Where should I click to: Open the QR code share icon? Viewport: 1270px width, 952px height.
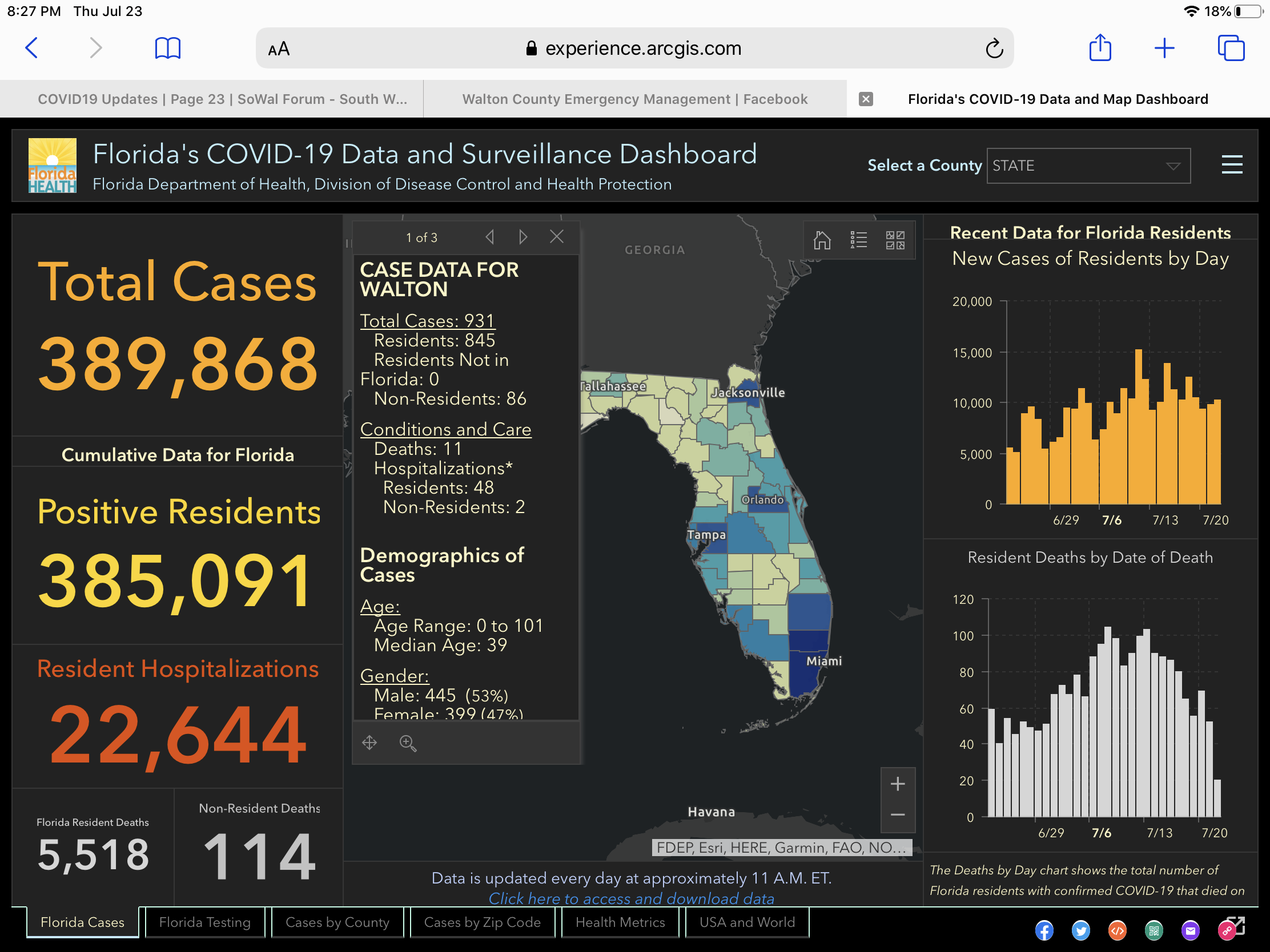(1154, 930)
